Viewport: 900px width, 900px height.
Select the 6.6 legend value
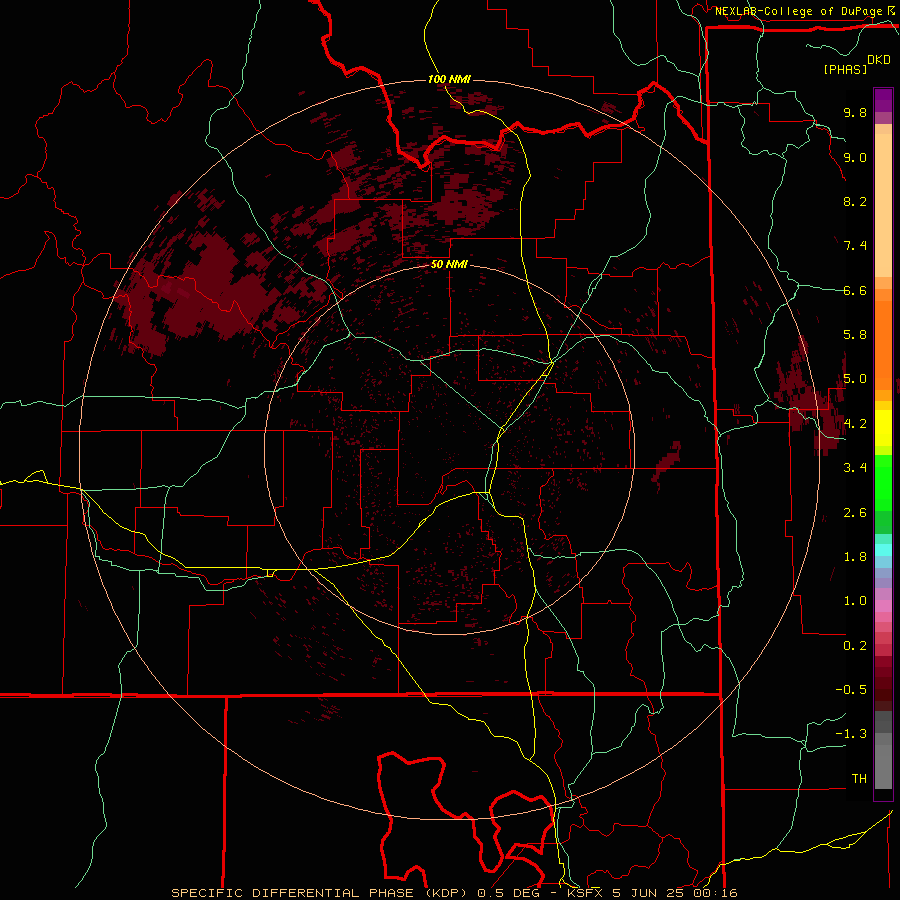pyautogui.click(x=855, y=290)
